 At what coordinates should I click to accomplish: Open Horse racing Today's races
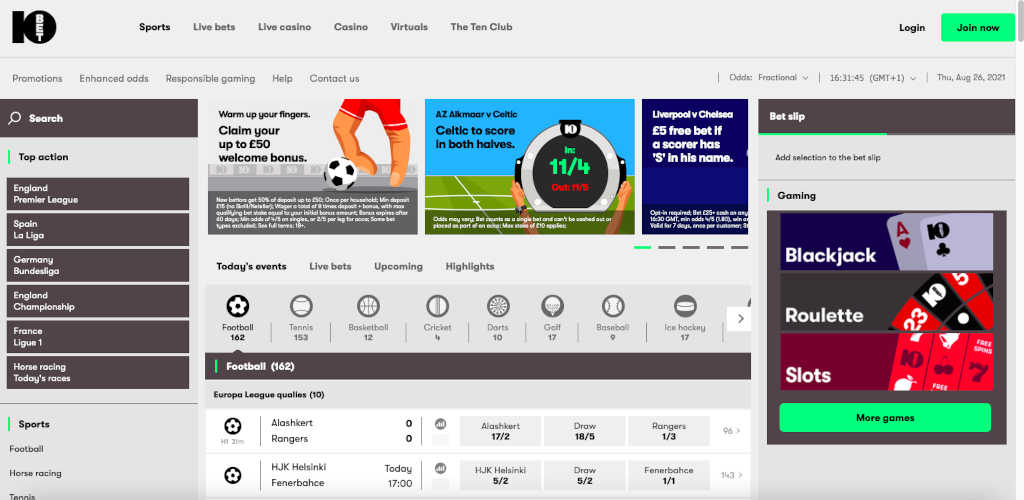coord(98,372)
